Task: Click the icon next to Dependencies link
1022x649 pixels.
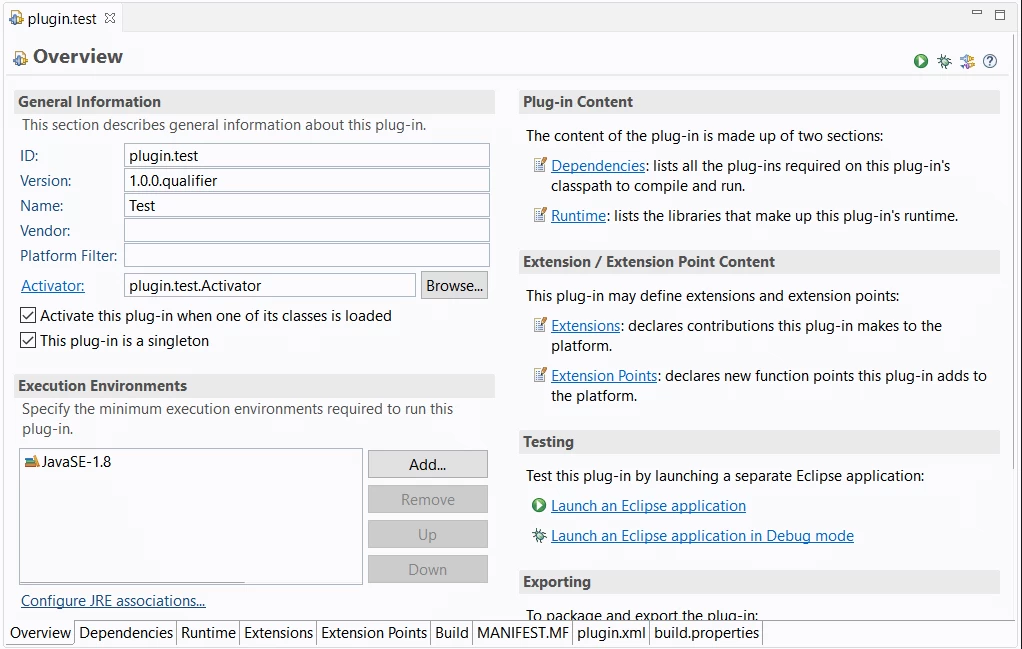Action: click(540, 165)
